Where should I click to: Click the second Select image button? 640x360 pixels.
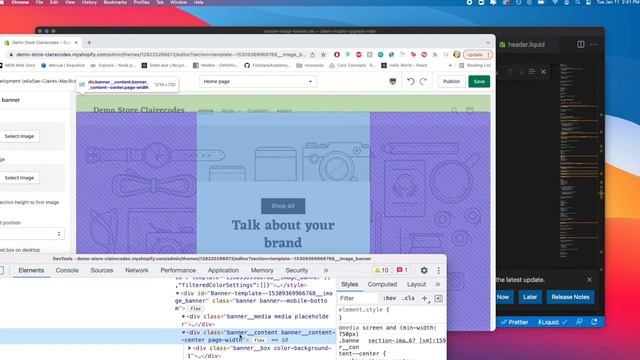click(x=19, y=178)
